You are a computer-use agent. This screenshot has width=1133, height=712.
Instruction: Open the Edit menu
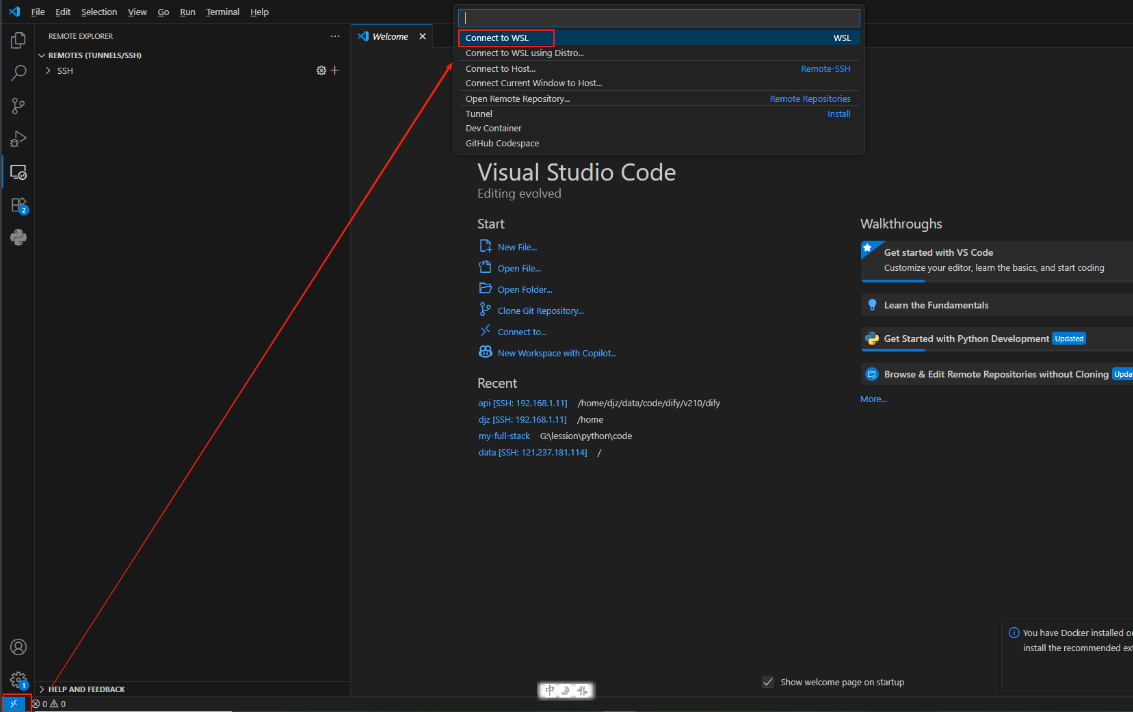click(63, 12)
